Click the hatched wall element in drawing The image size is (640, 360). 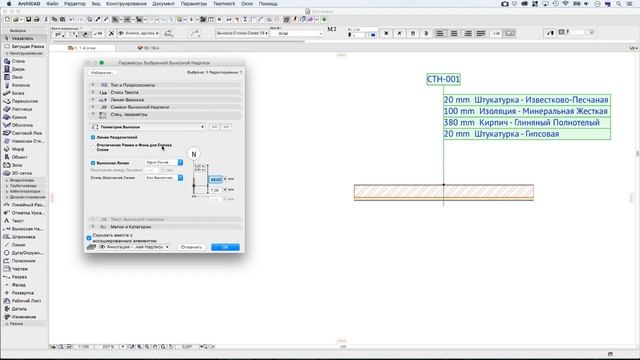[x=444, y=192]
